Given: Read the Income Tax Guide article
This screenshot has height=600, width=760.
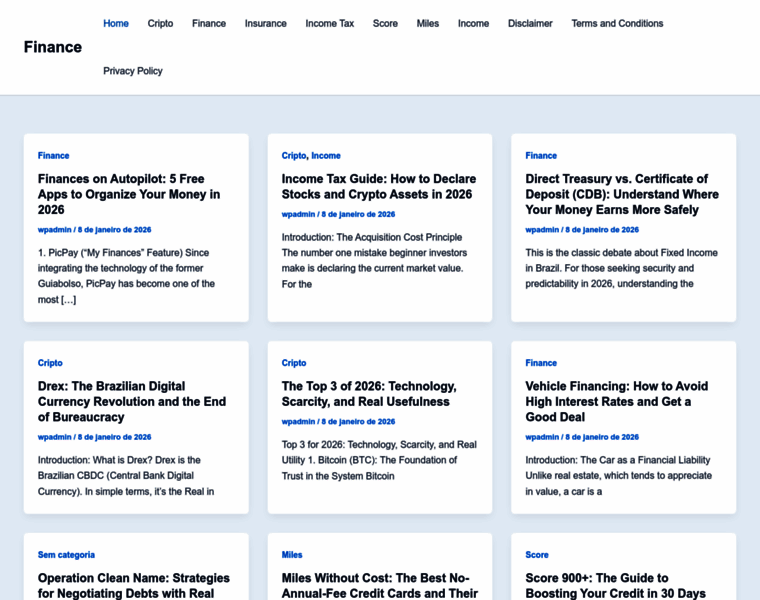Looking at the screenshot, I should point(378,186).
